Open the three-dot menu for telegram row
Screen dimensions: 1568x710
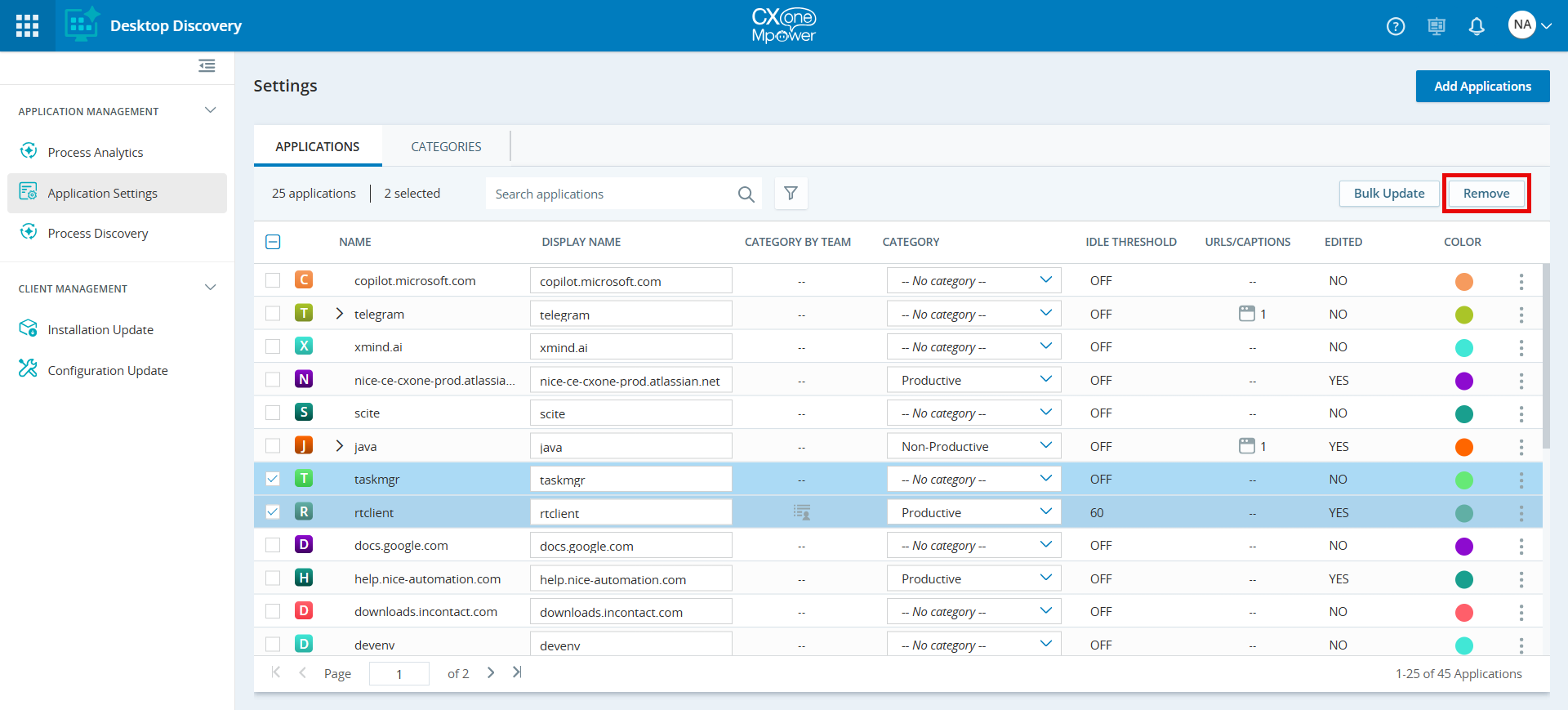tap(1521, 315)
